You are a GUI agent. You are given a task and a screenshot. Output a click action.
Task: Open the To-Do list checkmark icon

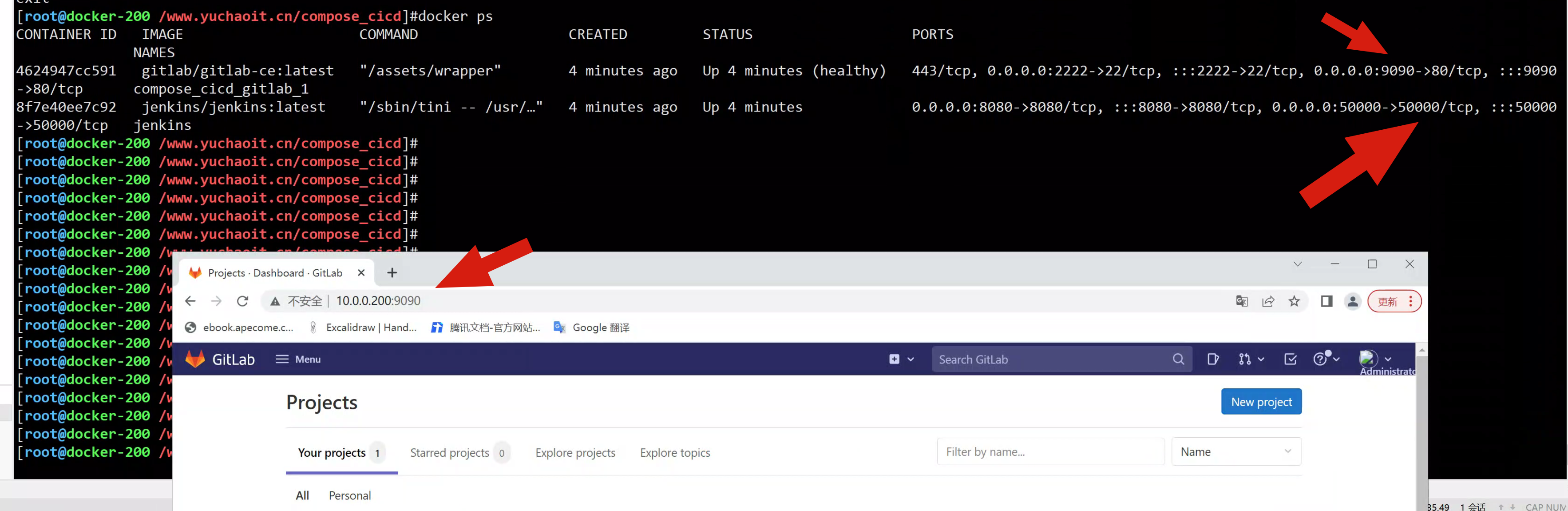coord(1290,359)
